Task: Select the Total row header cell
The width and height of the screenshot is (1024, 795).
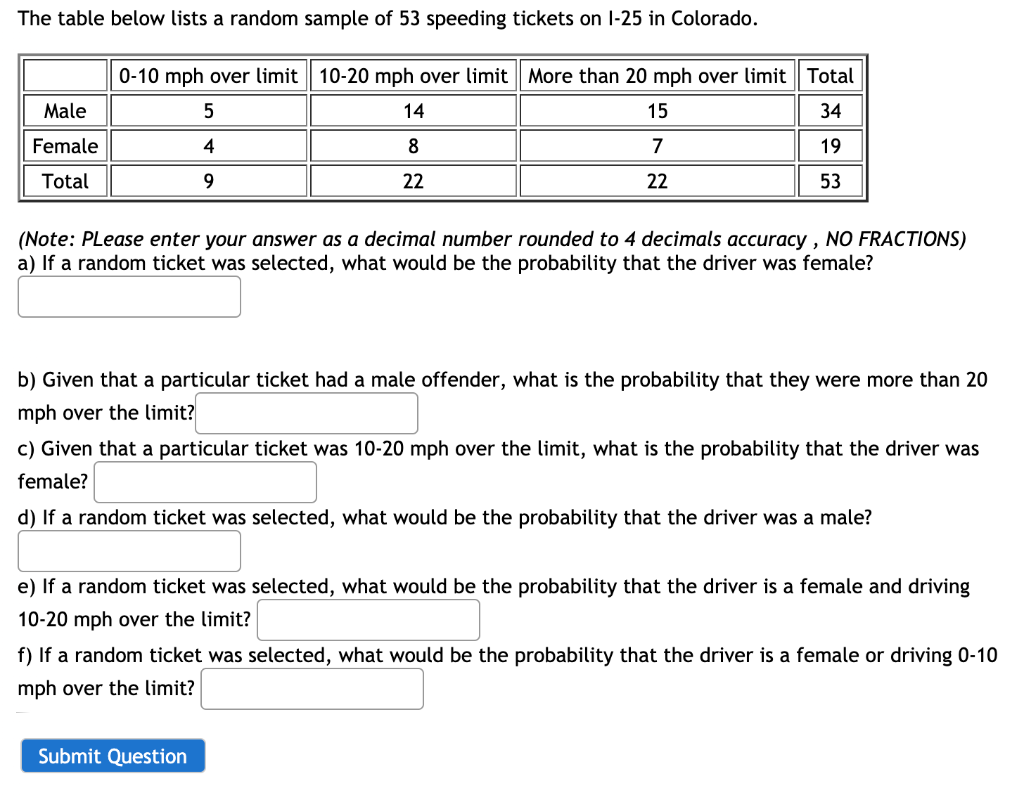Action: point(64,180)
